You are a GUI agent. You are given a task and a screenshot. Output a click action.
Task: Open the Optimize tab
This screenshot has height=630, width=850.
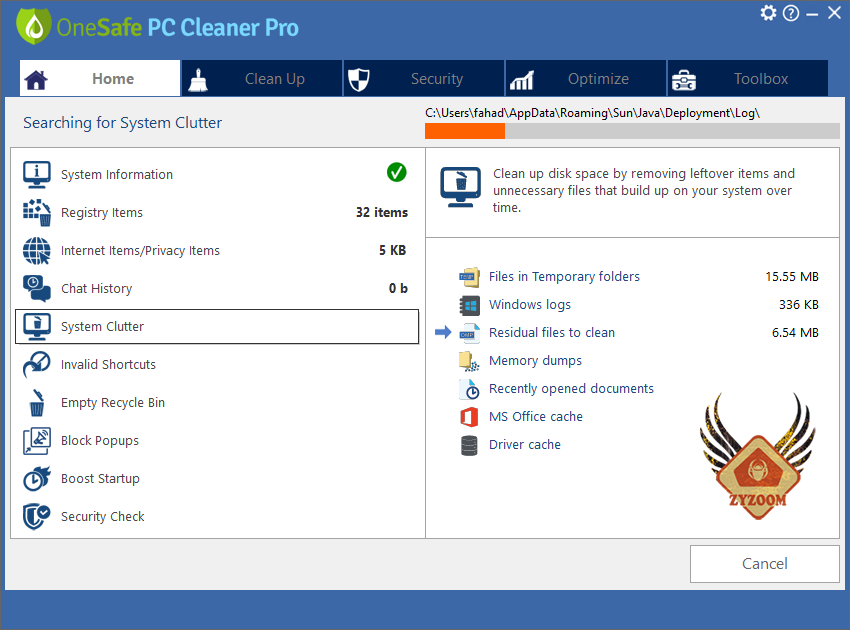coord(585,79)
